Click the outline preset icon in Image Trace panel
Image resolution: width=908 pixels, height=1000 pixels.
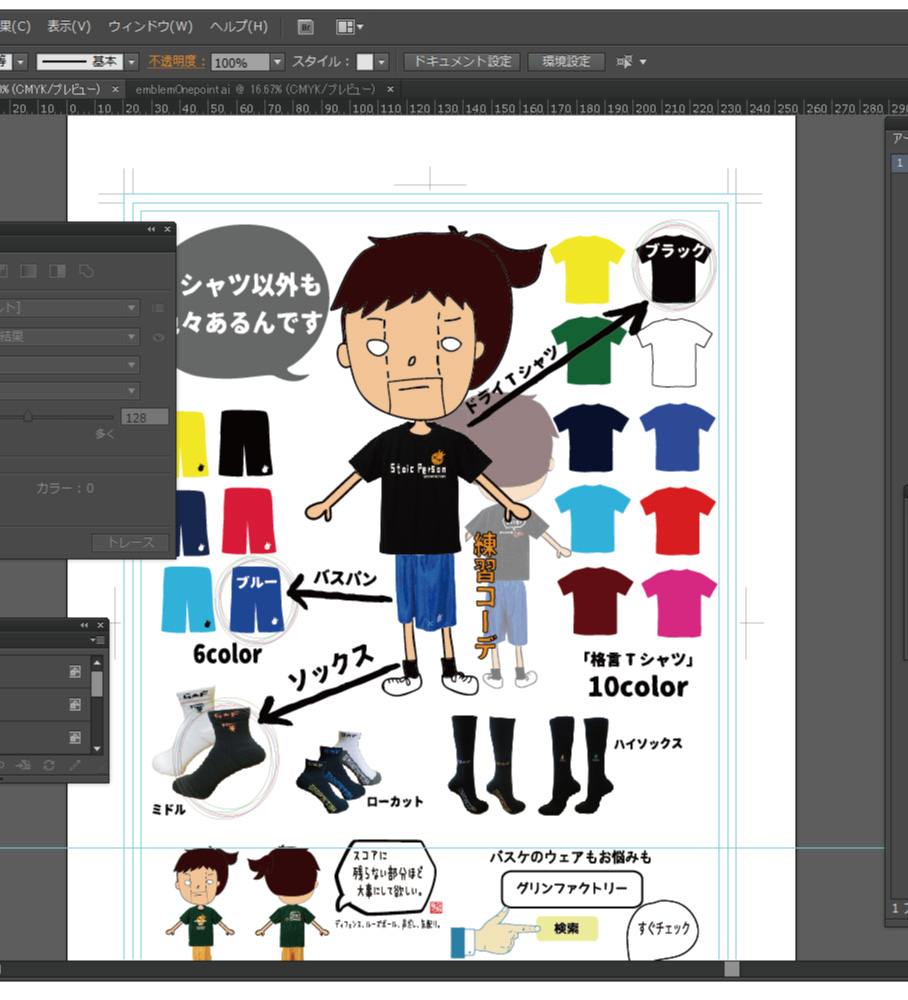point(86,271)
